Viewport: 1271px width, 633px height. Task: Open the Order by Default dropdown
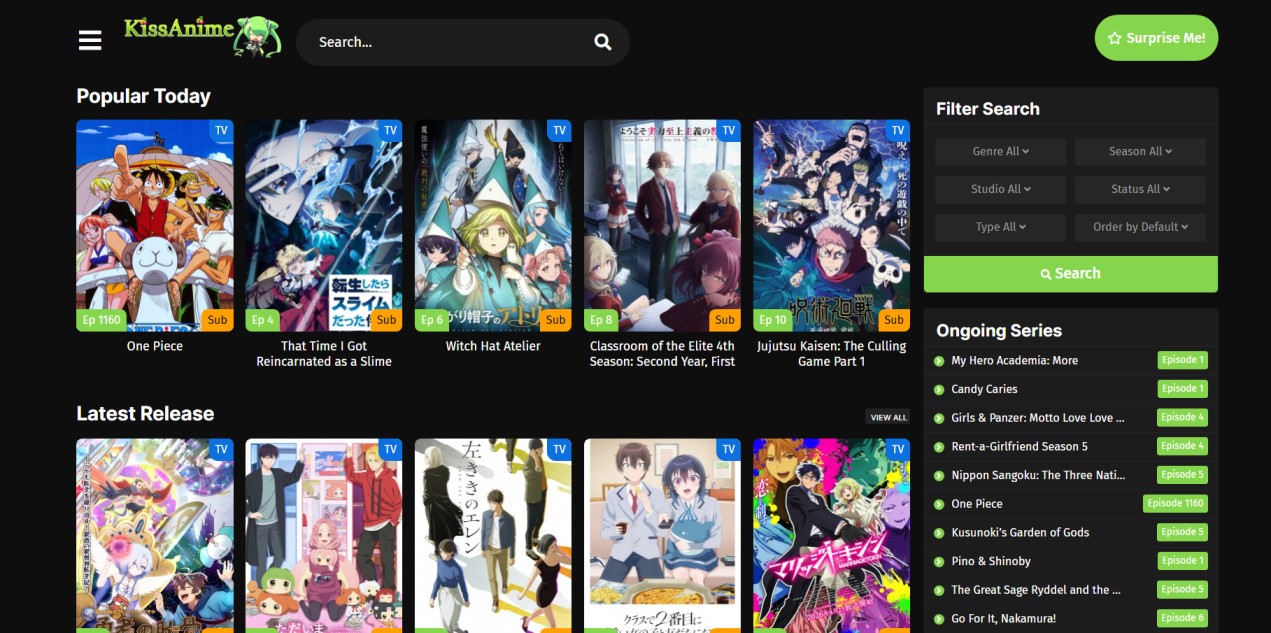pyautogui.click(x=1140, y=227)
